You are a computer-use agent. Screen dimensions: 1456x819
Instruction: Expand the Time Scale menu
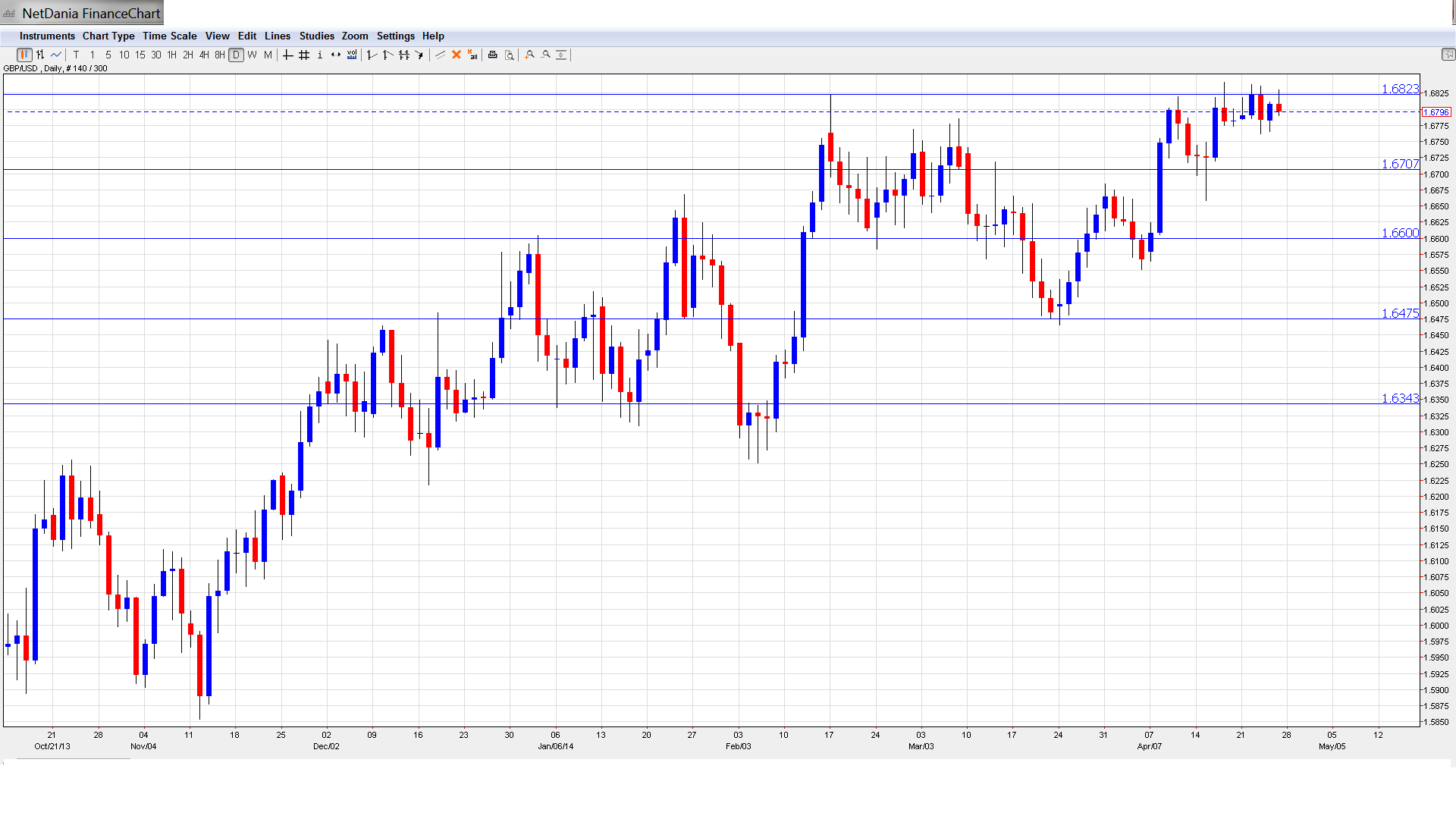(169, 36)
